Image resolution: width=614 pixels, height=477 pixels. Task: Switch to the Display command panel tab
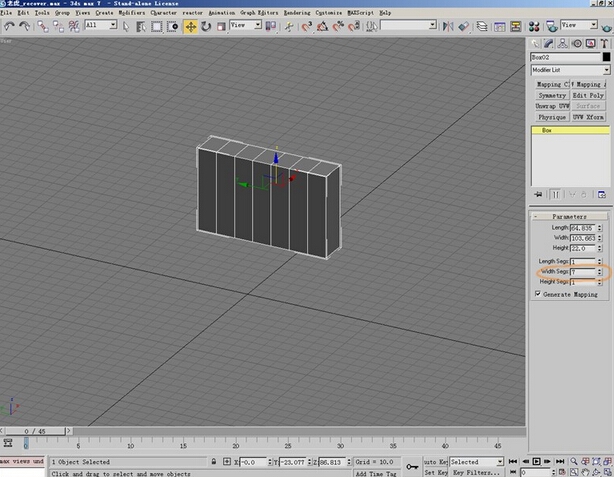tap(590, 43)
